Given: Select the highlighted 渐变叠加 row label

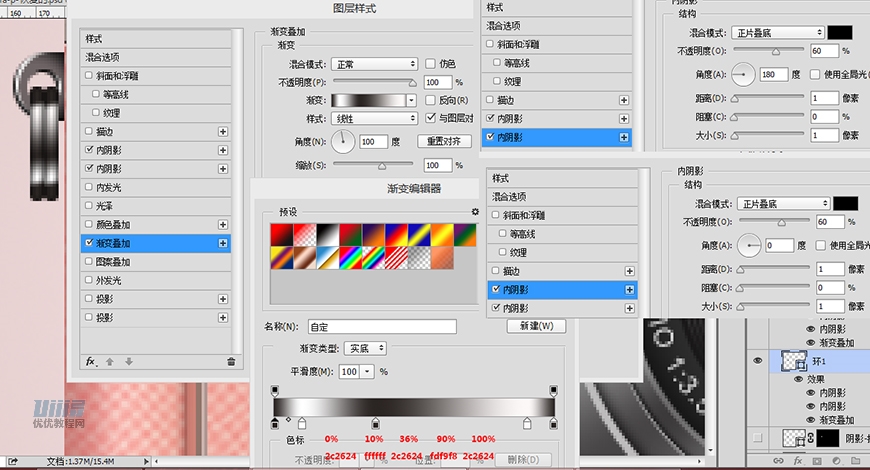Looking at the screenshot, I should (113, 243).
